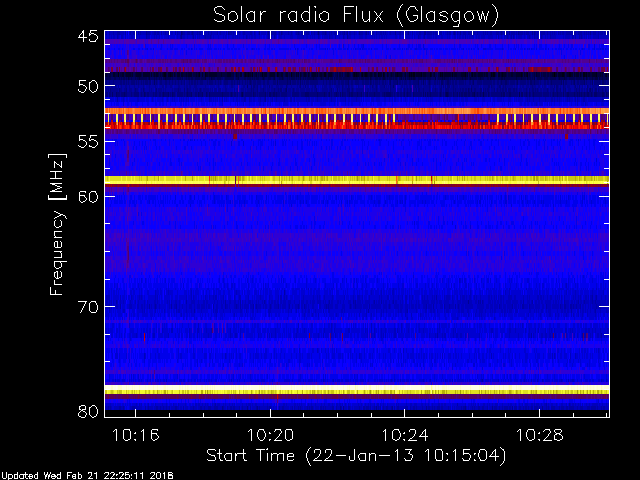Click the plot title "Solar radio Flux (Glasgow)"
Viewport: 640px width, 480px height.
[x=356, y=16]
